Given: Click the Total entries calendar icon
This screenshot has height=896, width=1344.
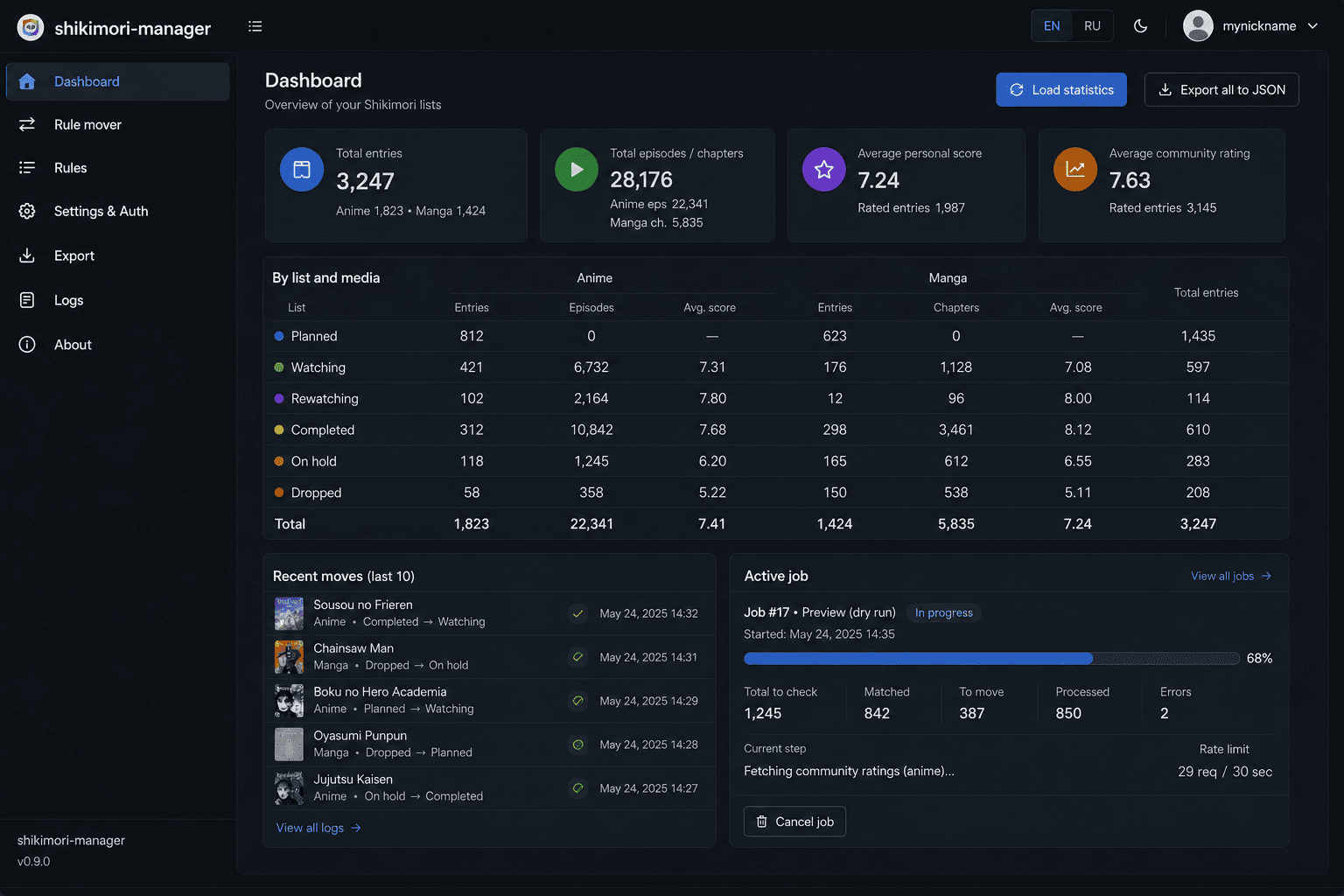Looking at the screenshot, I should point(302,170).
